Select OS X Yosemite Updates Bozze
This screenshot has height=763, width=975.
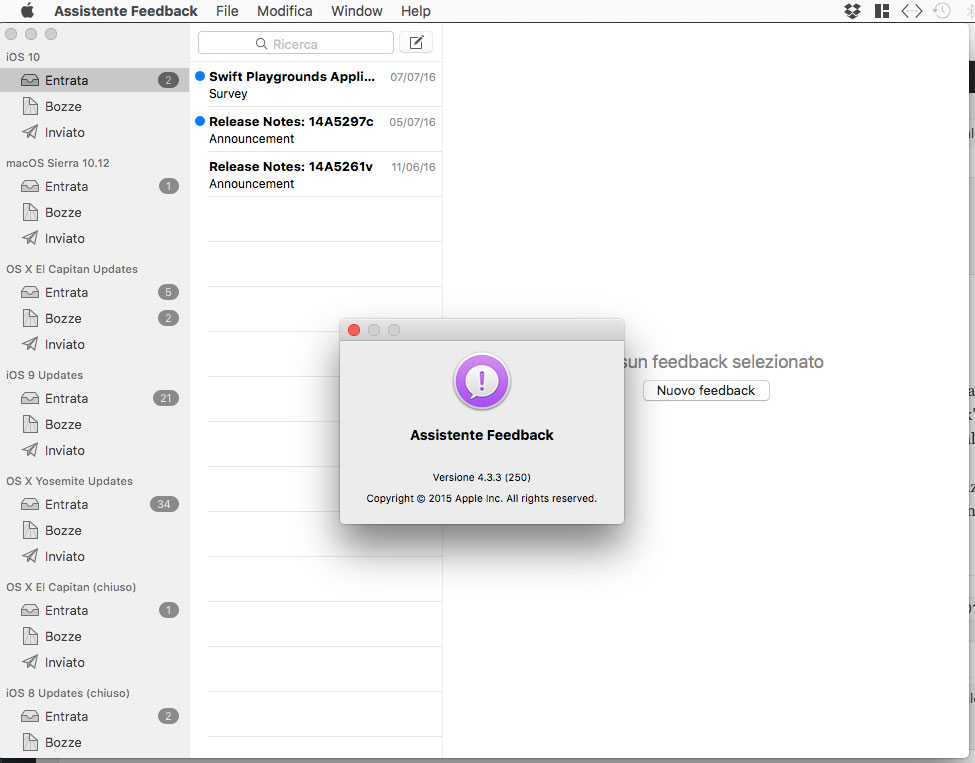95,530
